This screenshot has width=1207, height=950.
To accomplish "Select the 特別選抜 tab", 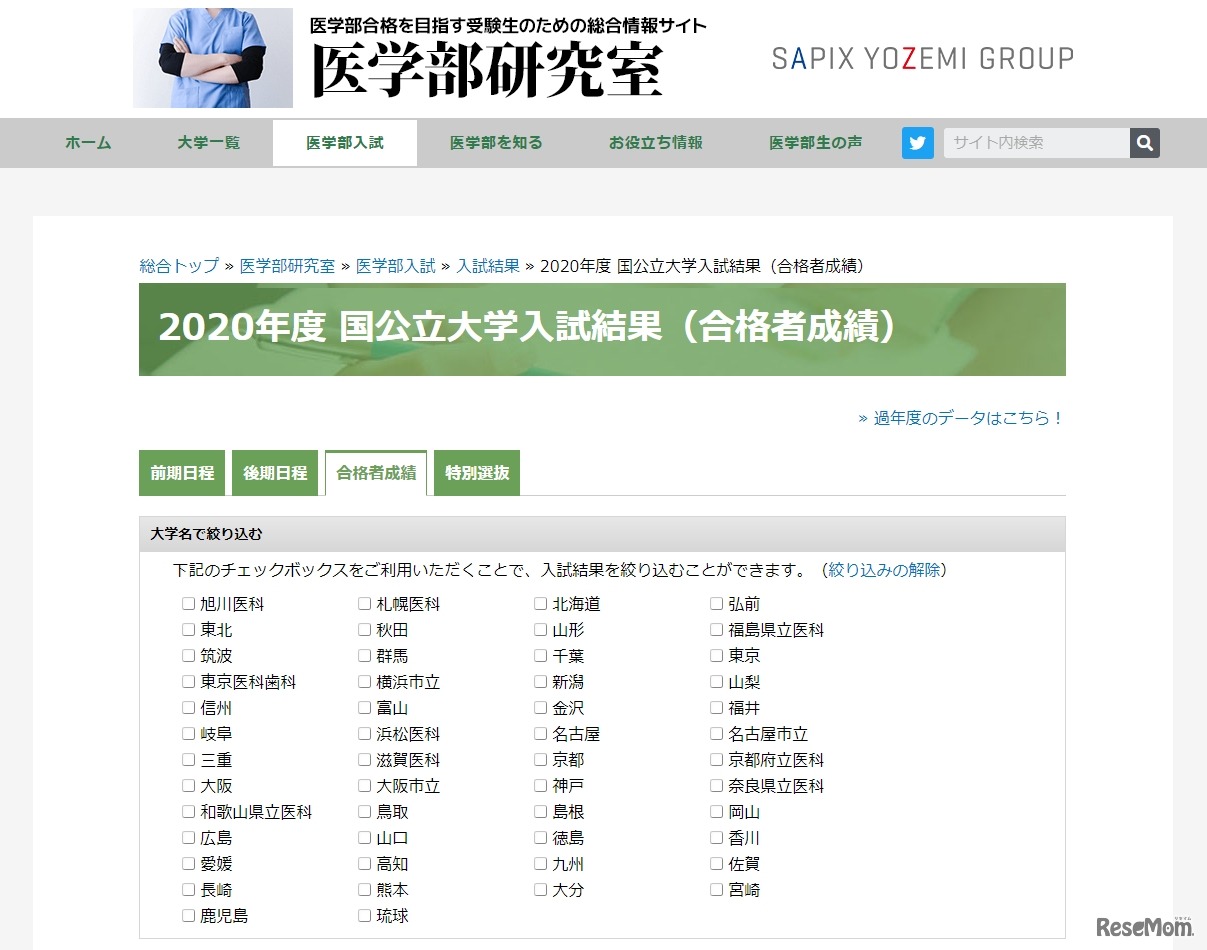I will pyautogui.click(x=476, y=472).
